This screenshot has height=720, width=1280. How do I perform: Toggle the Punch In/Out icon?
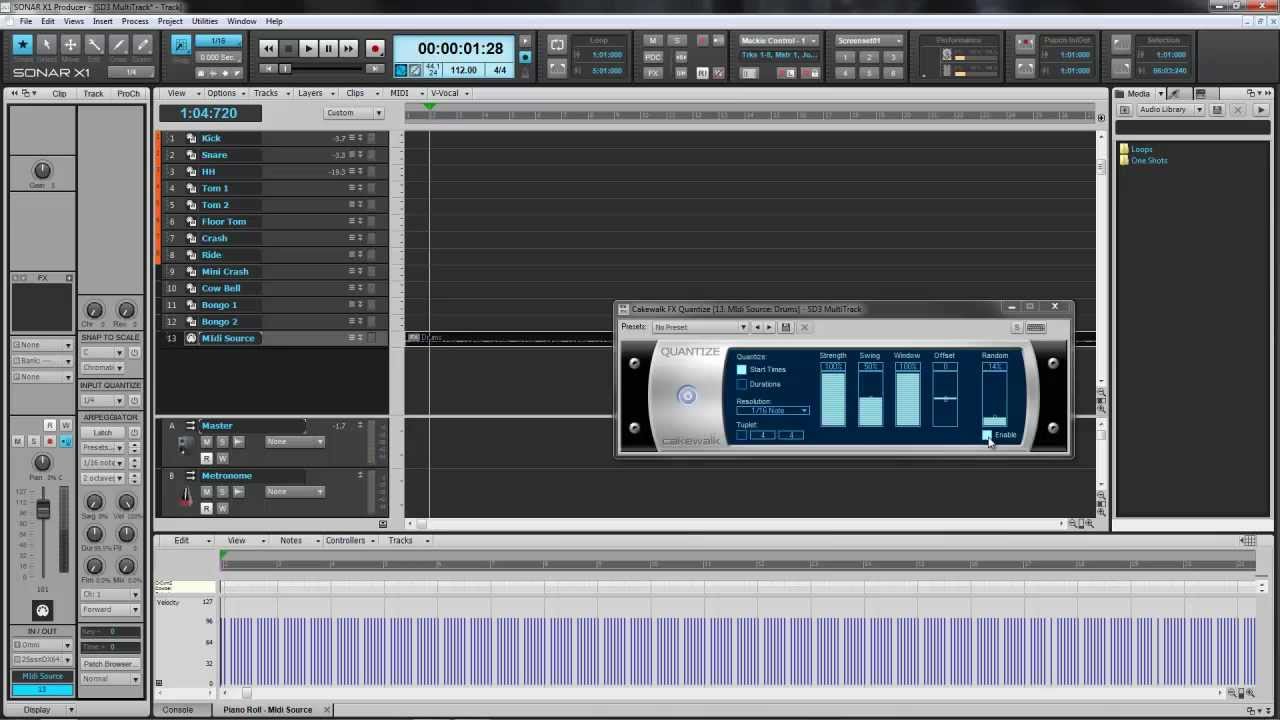(1024, 44)
